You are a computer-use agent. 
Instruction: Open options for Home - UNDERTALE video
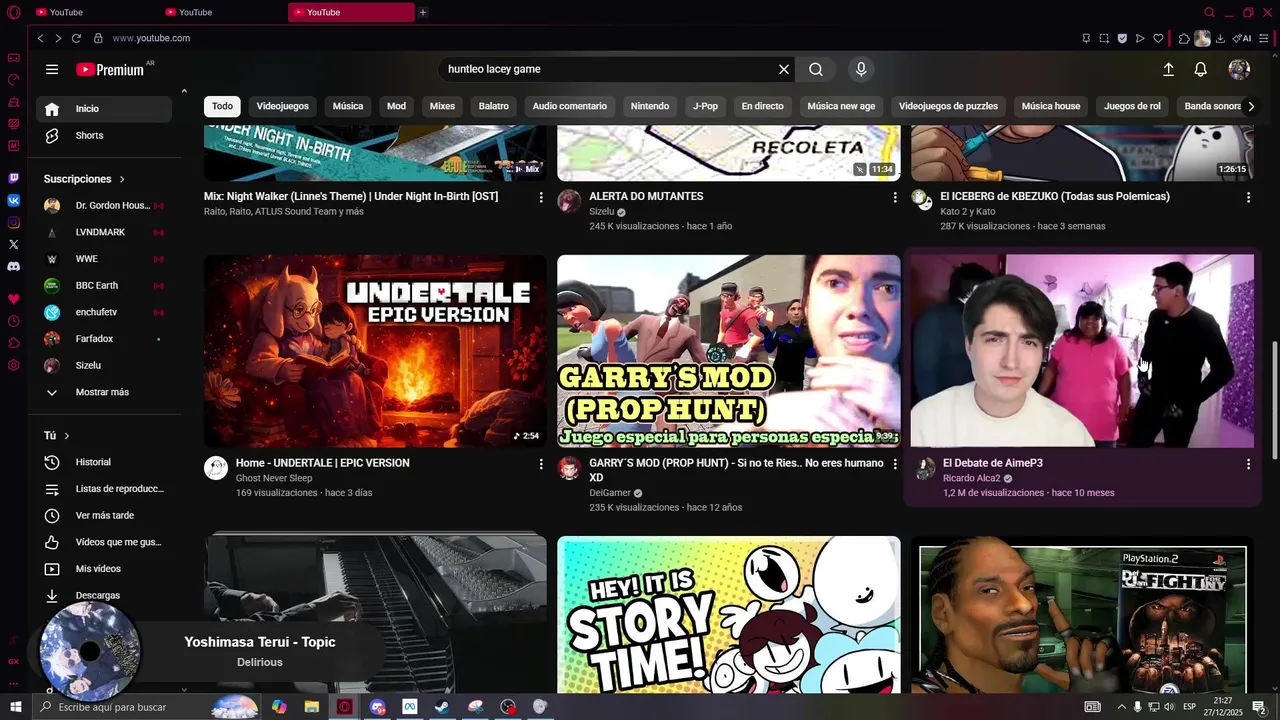(x=541, y=464)
